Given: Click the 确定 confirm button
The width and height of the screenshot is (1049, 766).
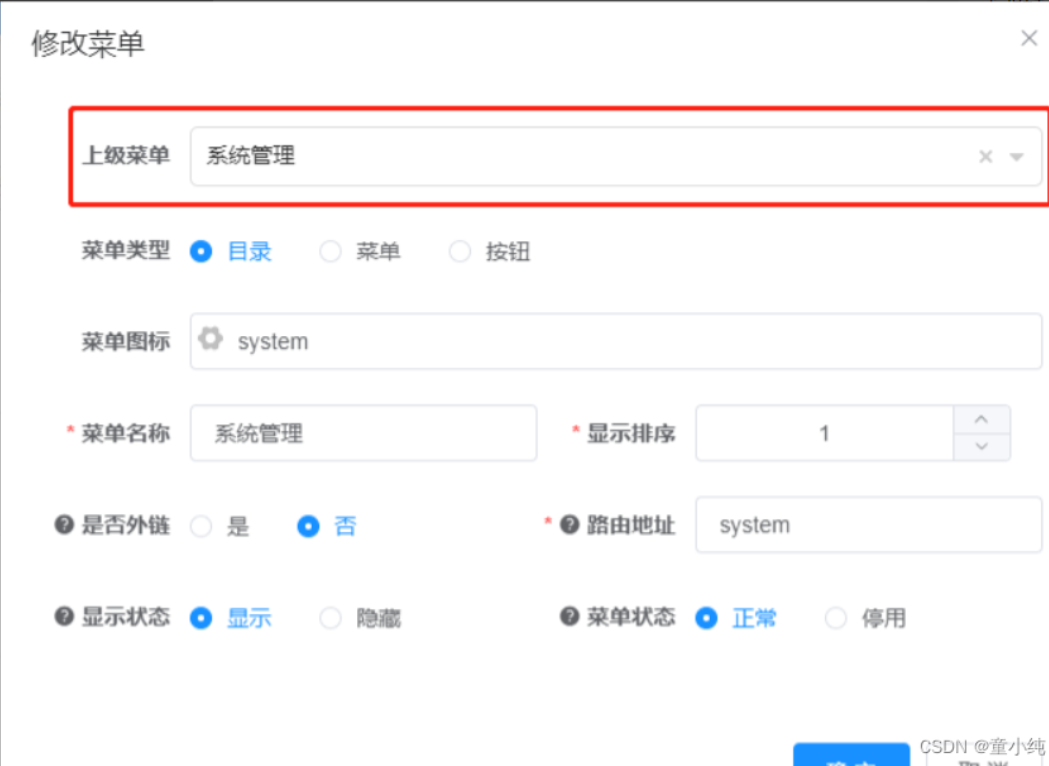Looking at the screenshot, I should coord(851,757).
